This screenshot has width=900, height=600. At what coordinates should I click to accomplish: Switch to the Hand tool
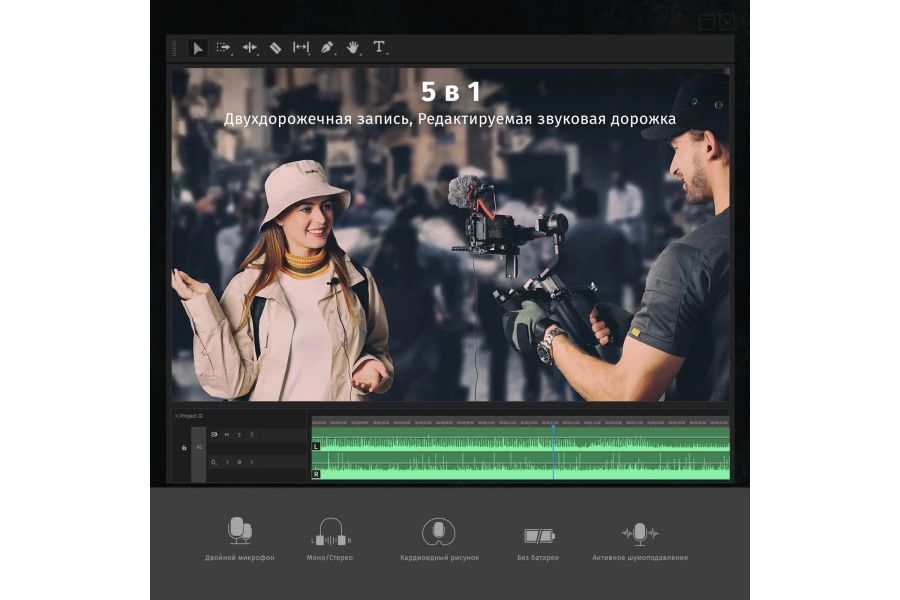tap(352, 47)
